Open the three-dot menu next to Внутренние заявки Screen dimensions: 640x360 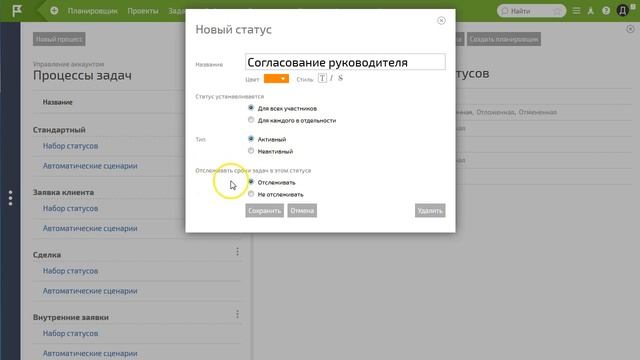237,314
